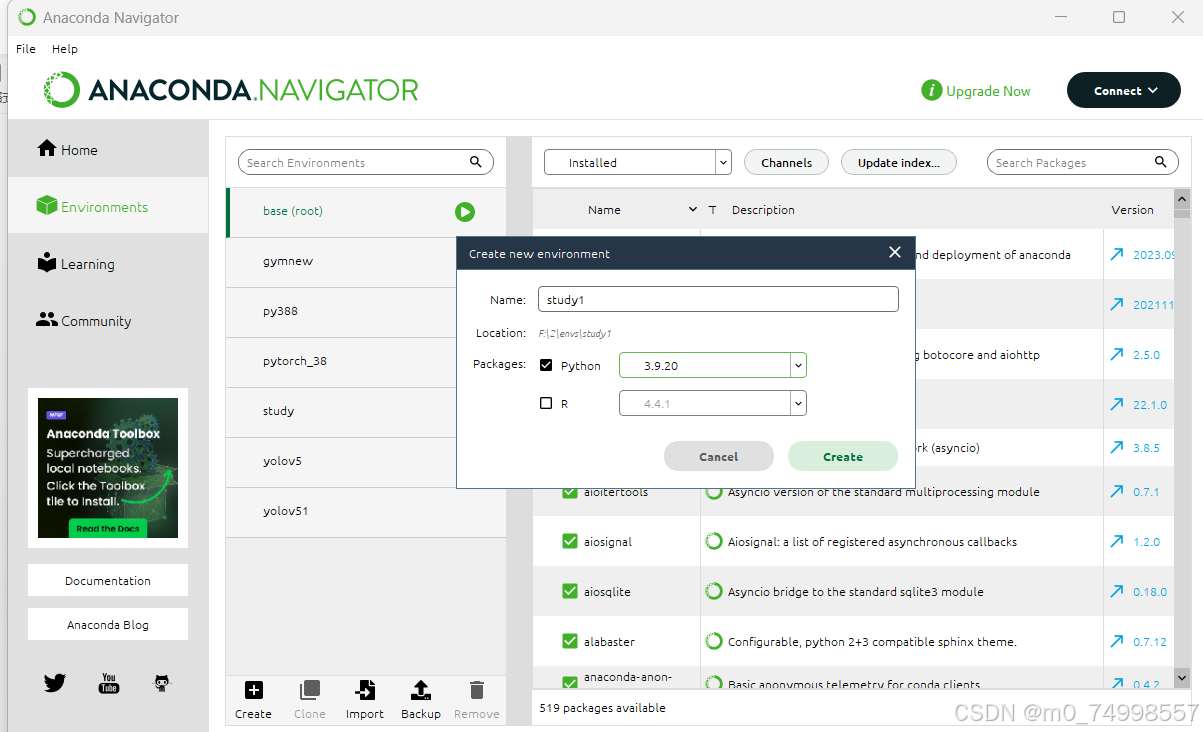Check the R package checkbox
This screenshot has height=732, width=1203.
546,403
